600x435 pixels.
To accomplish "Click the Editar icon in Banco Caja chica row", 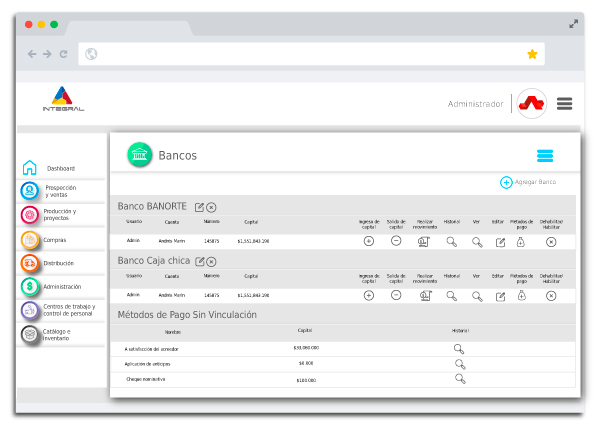I will pos(500,295).
